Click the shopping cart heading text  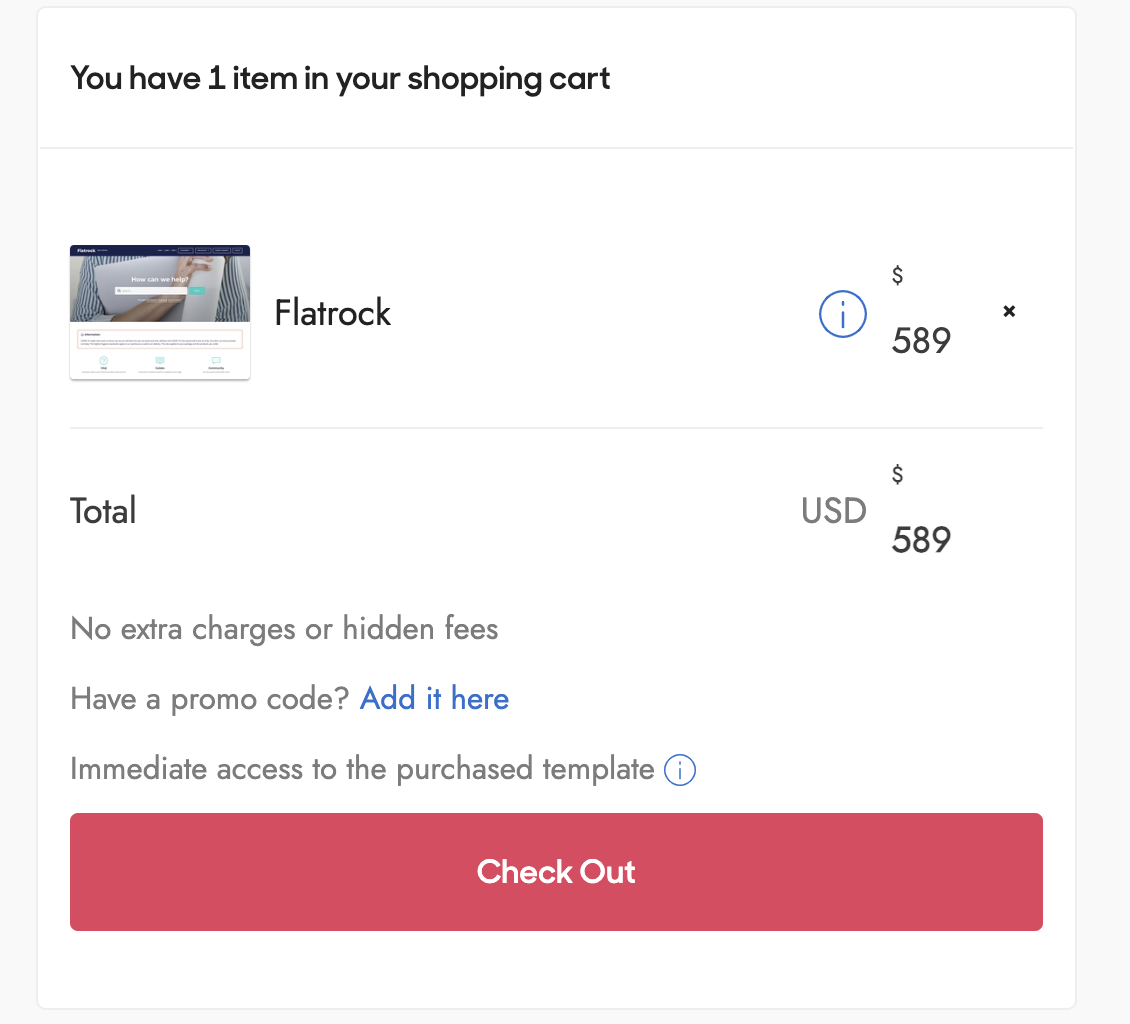(x=340, y=78)
